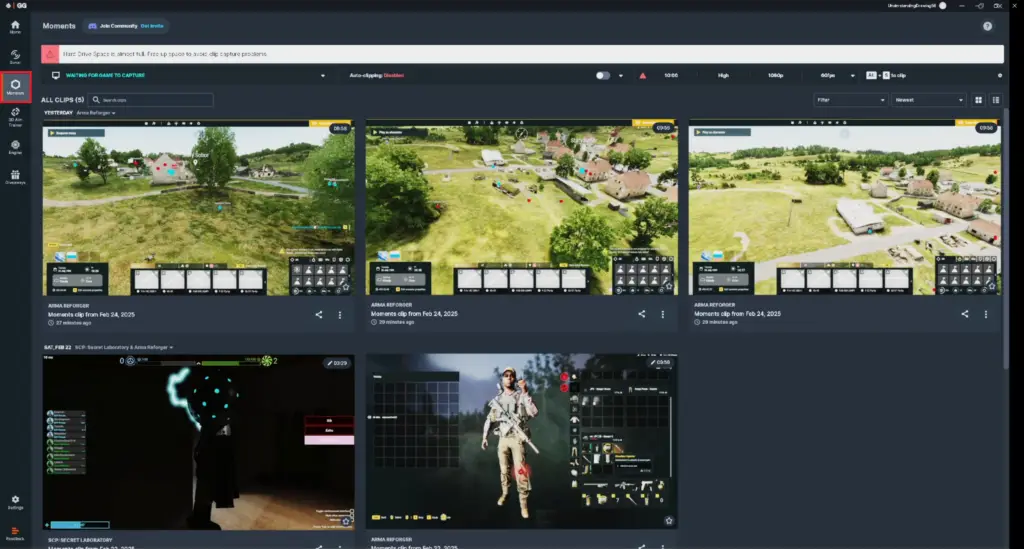Favorite the first Arma Reforger clip star
This screenshot has height=549, width=1024.
click(x=345, y=287)
